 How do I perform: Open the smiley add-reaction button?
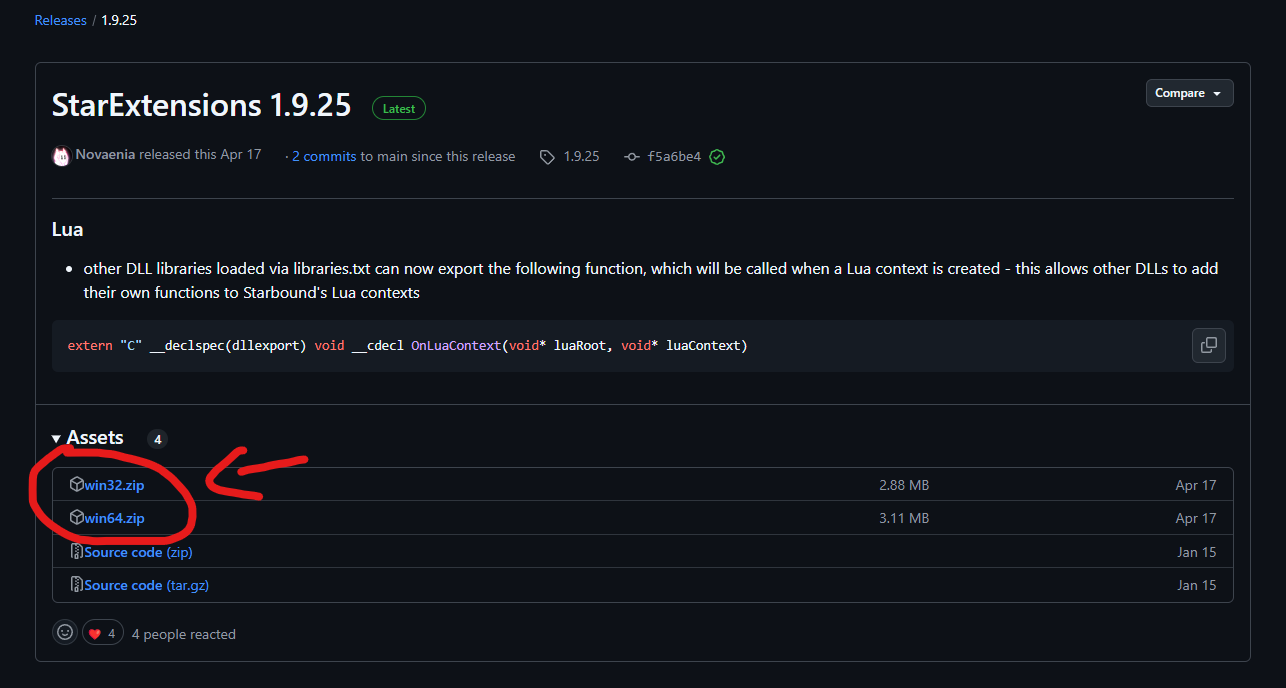(x=65, y=632)
